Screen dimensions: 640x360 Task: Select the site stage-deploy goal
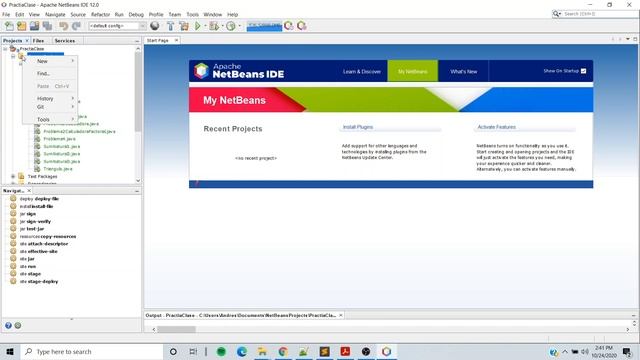point(39,282)
